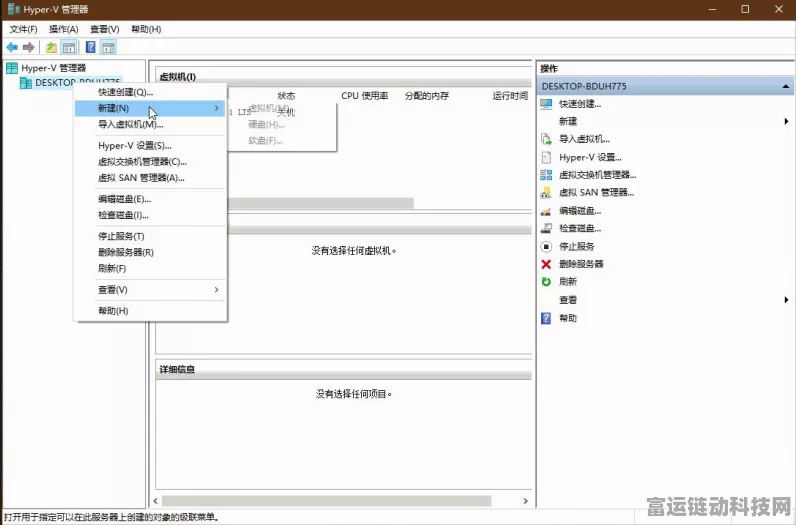Sort by the 分配的内存 column header

pyautogui.click(x=426, y=96)
